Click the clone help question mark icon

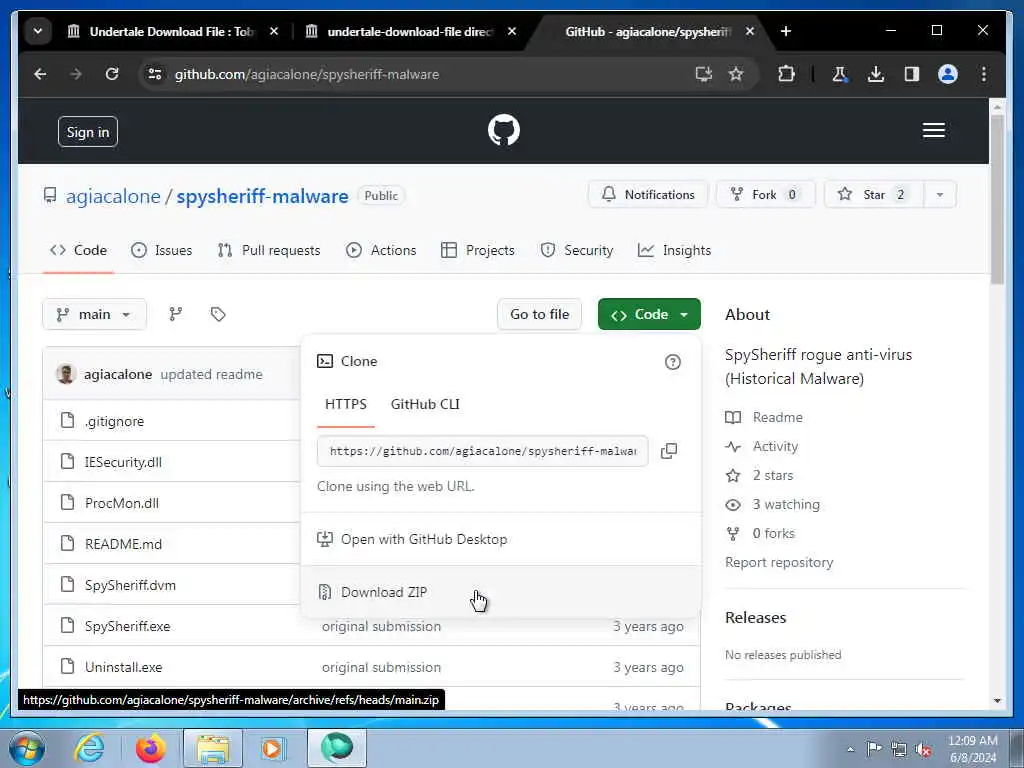[x=672, y=362]
